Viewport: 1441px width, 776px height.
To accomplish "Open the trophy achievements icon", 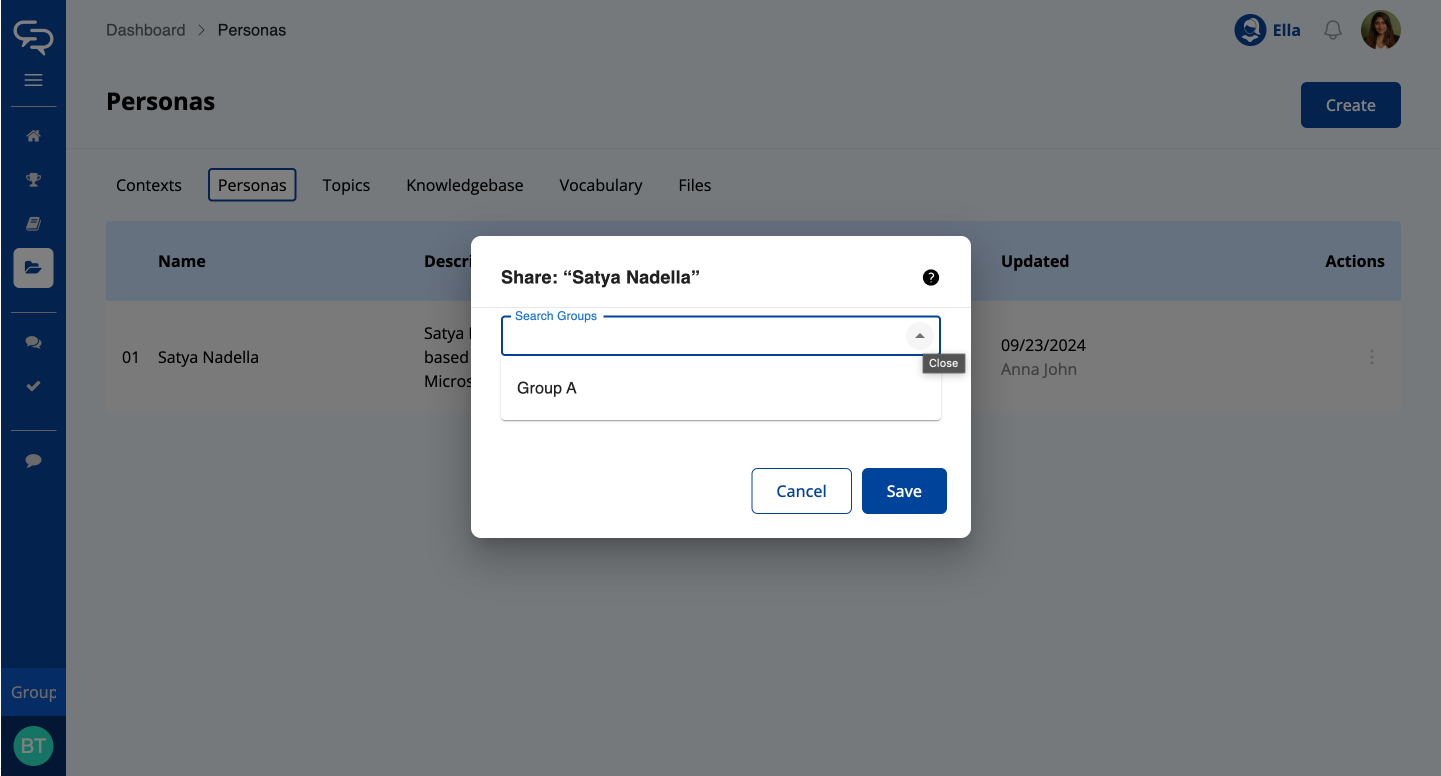I will (x=33, y=180).
